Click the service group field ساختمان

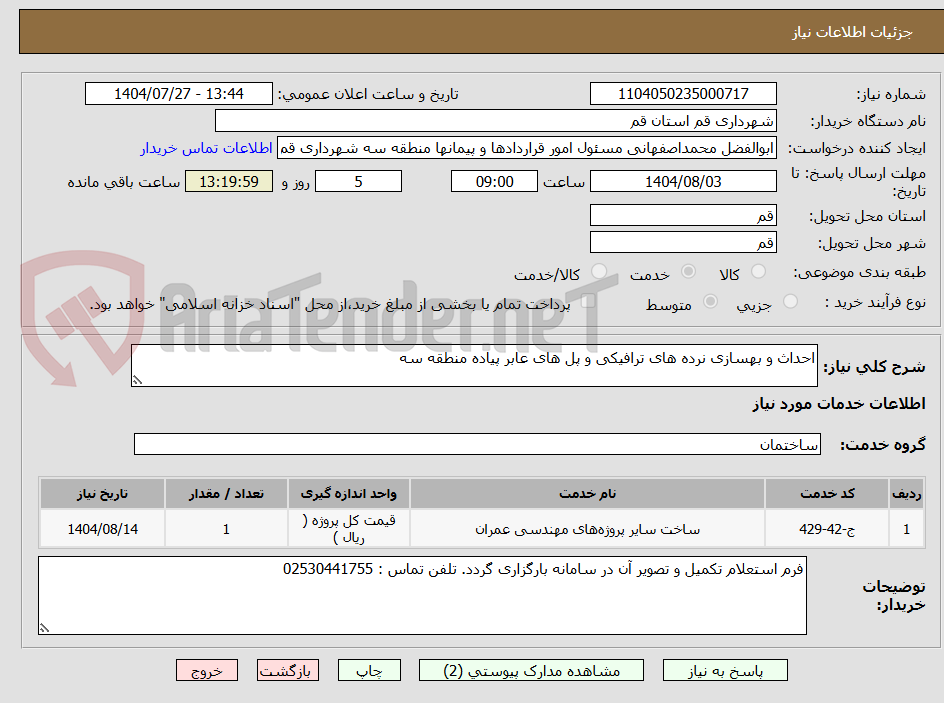pos(477,444)
